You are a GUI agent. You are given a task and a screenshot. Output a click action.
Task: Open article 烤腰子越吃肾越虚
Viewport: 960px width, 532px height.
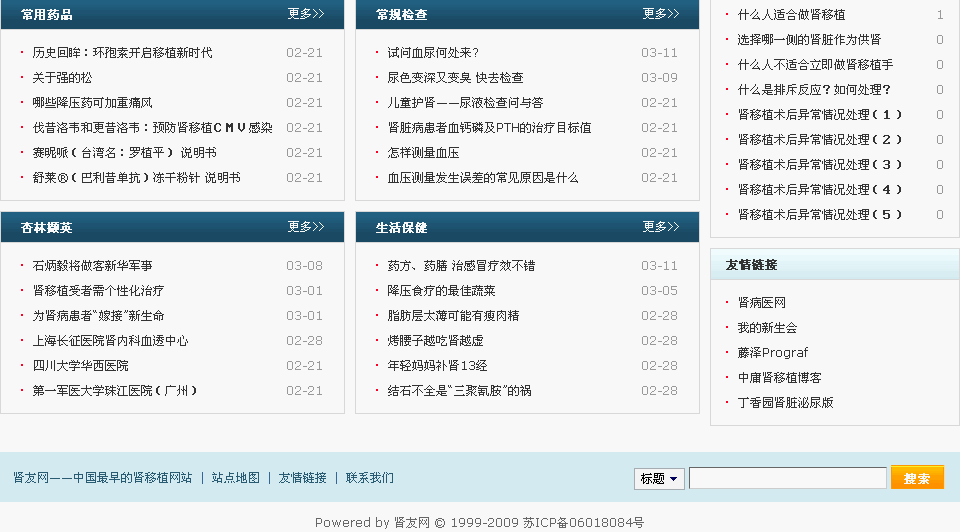(435, 341)
